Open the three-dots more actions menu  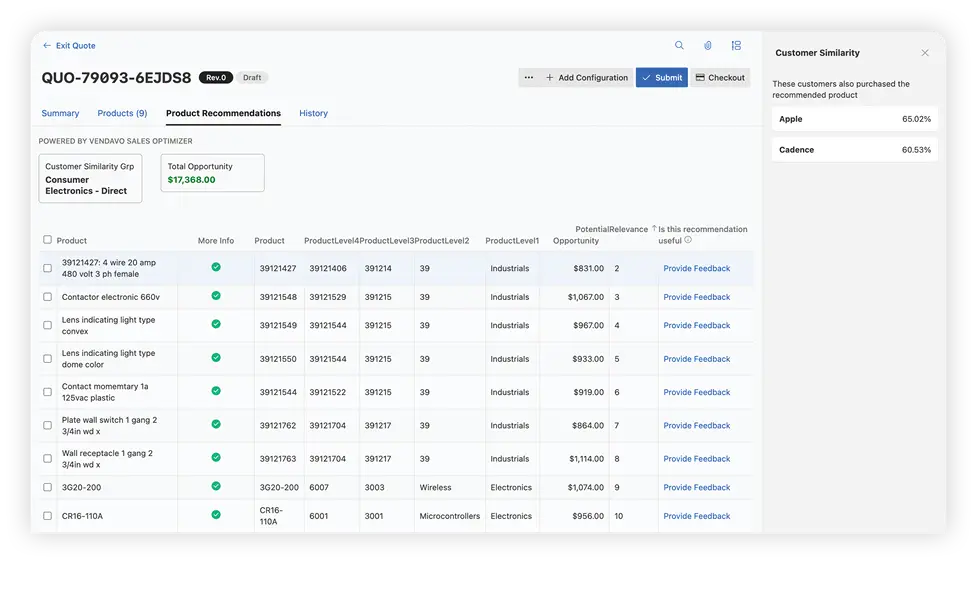coord(528,78)
